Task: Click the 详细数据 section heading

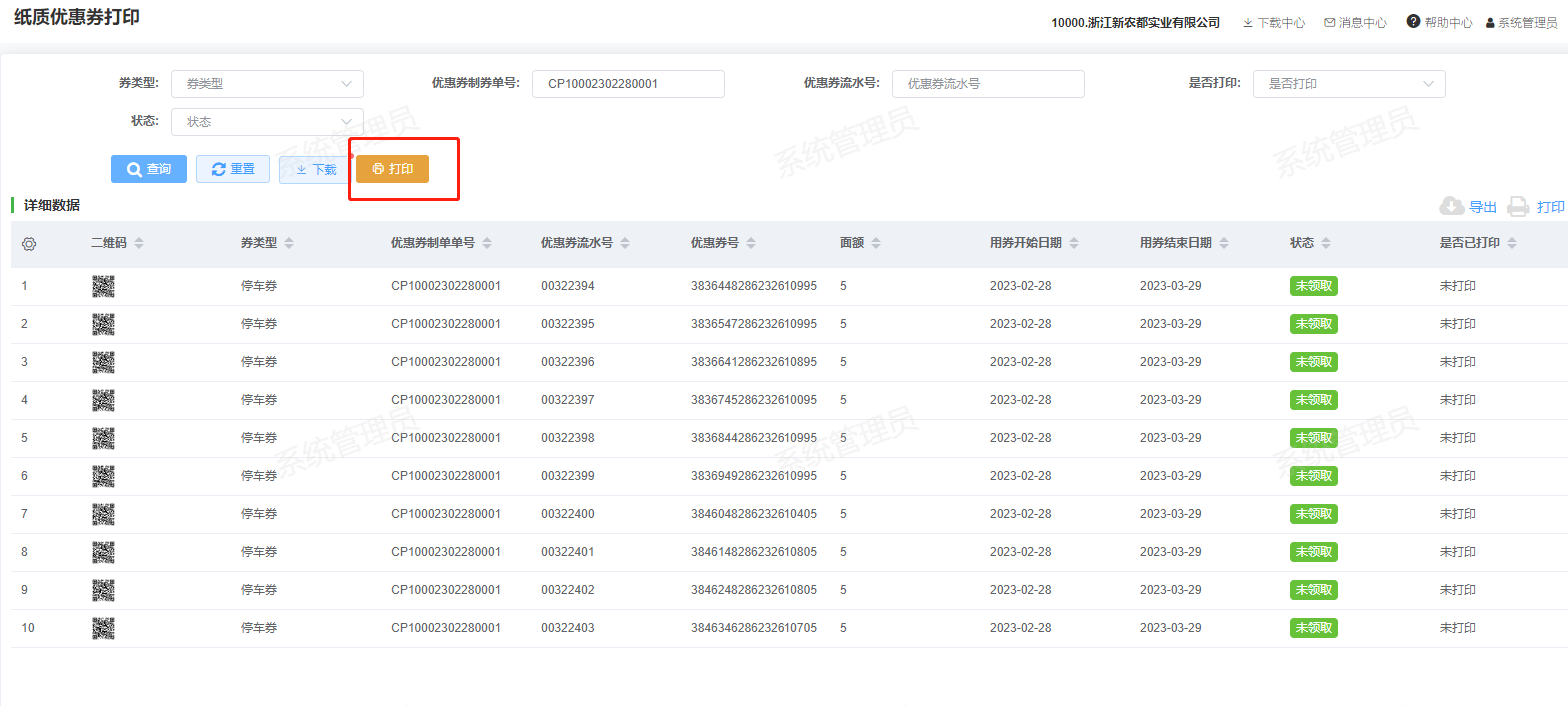Action: 52,205
